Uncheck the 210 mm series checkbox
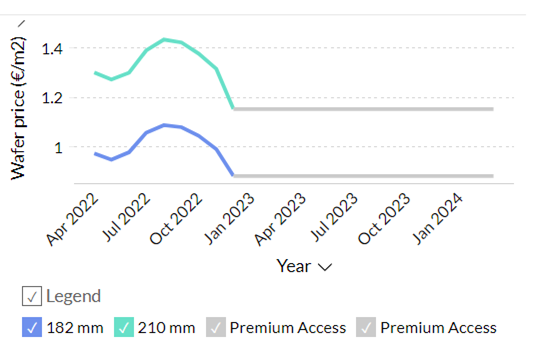 pyautogui.click(x=124, y=327)
